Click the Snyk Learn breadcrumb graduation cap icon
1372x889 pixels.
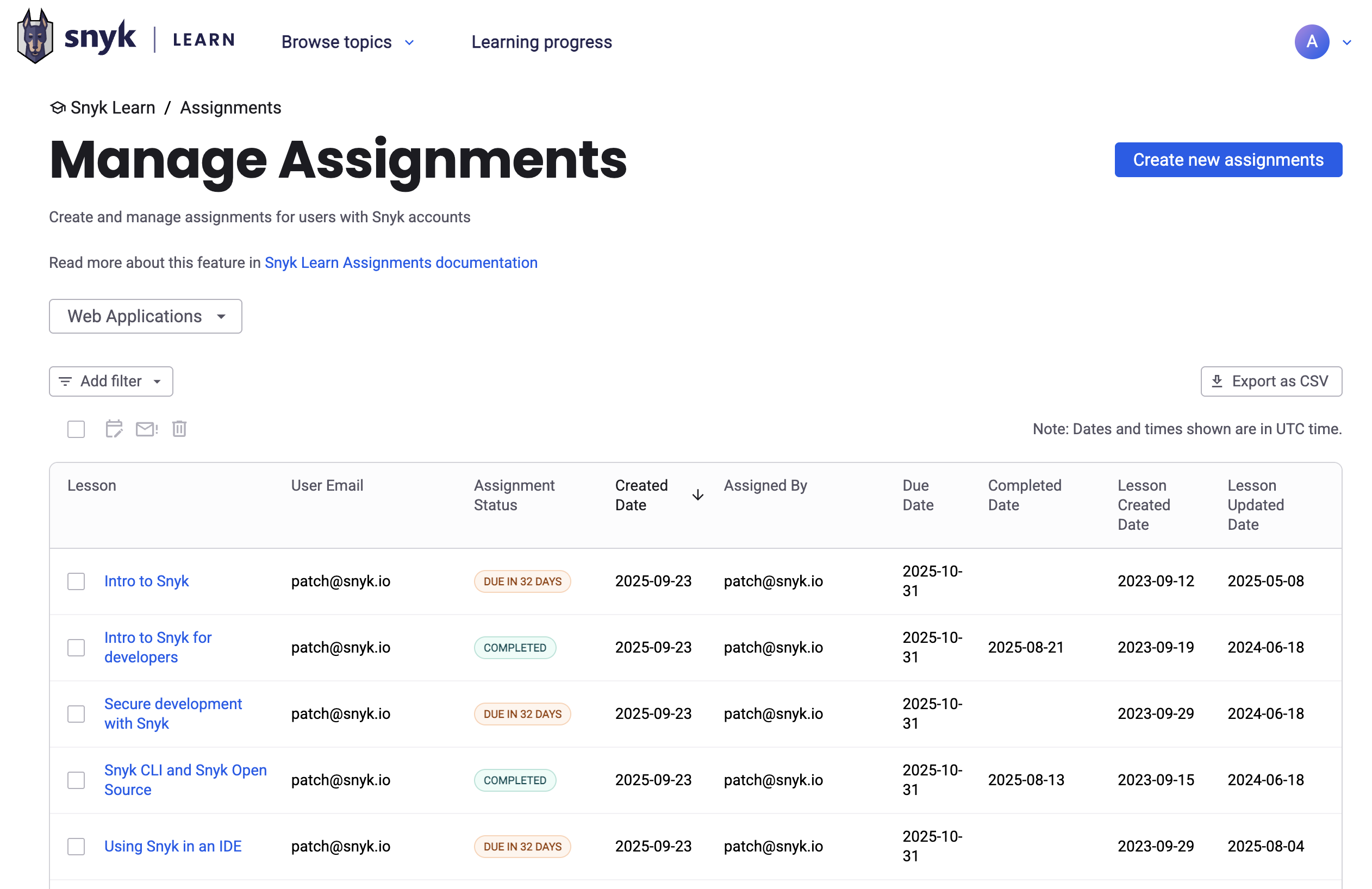click(58, 108)
